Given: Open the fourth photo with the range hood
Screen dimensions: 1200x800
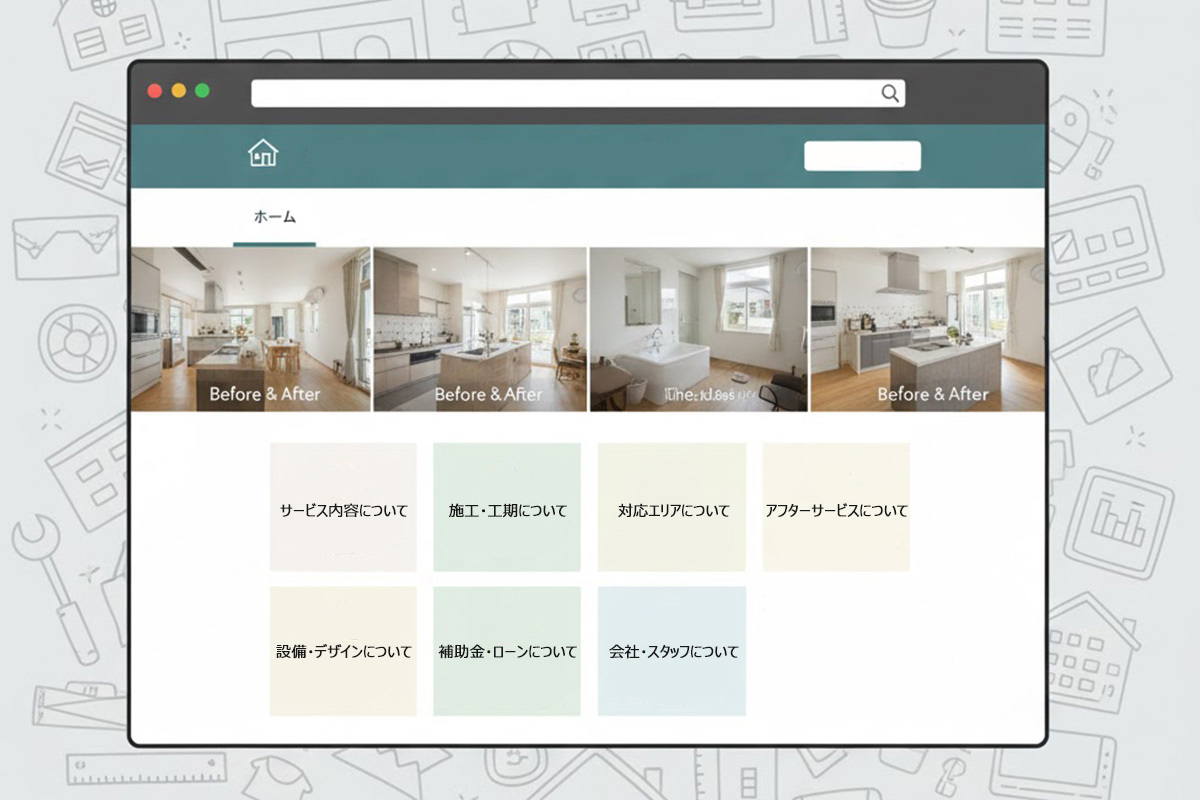Looking at the screenshot, I should (x=927, y=320).
